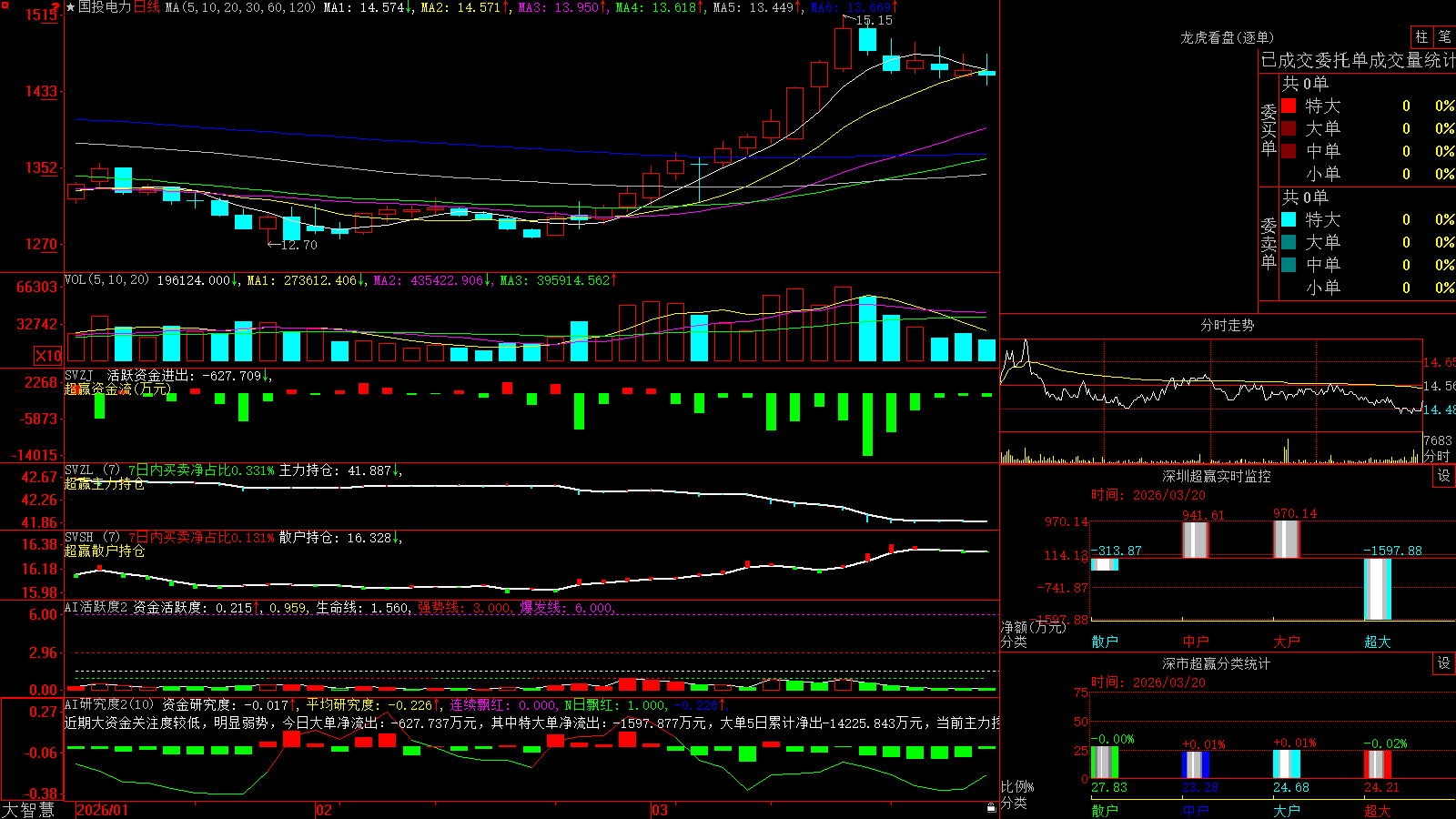The width and height of the screenshot is (1456, 819).
Task: Click the 15.15 high price marker
Action: pyautogui.click(x=875, y=20)
